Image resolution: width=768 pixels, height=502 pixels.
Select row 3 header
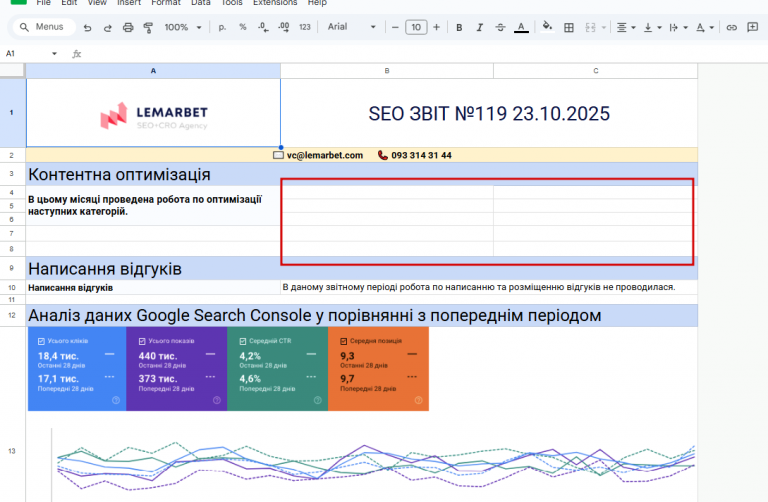pos(12,174)
